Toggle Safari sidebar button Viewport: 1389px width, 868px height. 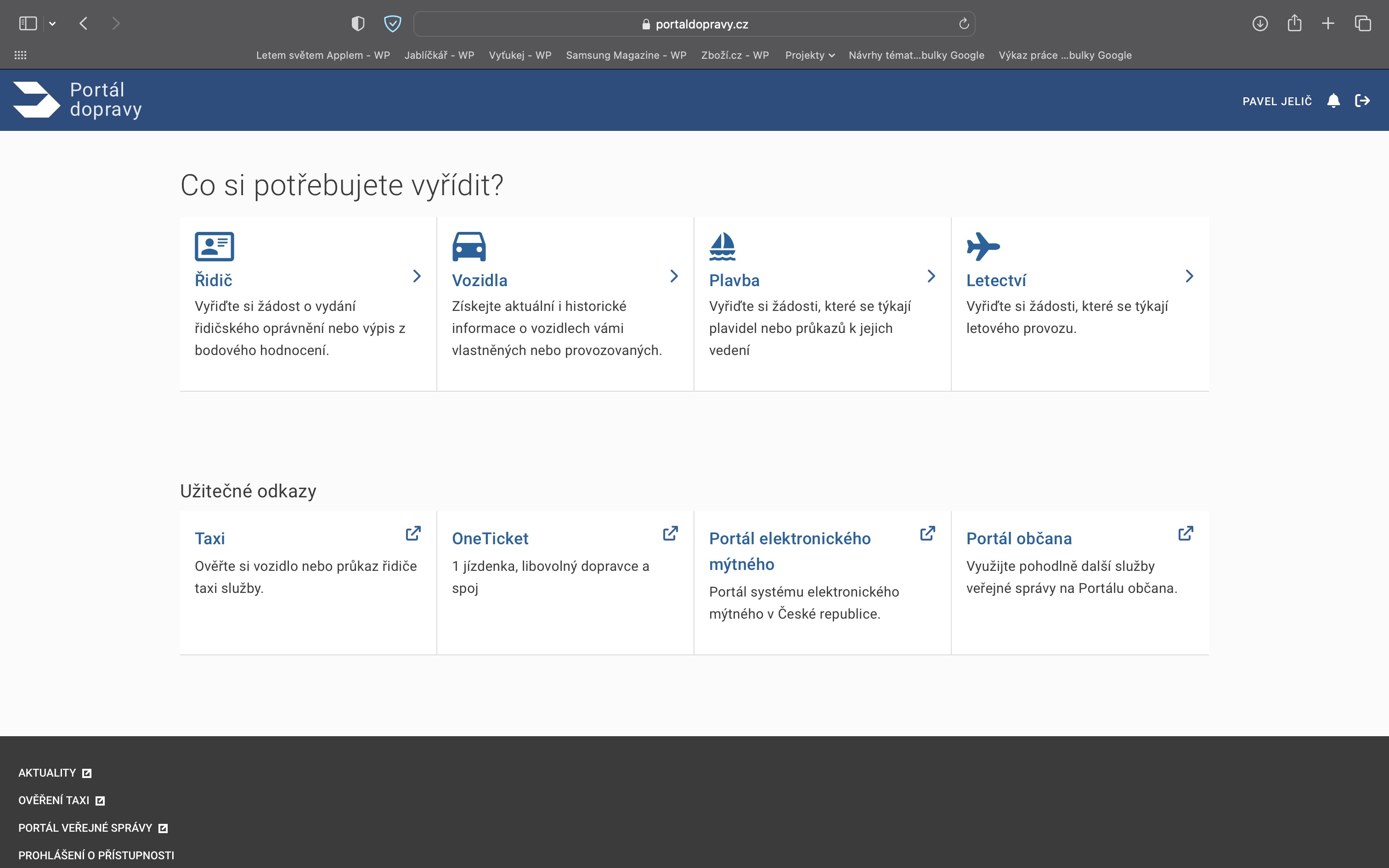(x=28, y=23)
